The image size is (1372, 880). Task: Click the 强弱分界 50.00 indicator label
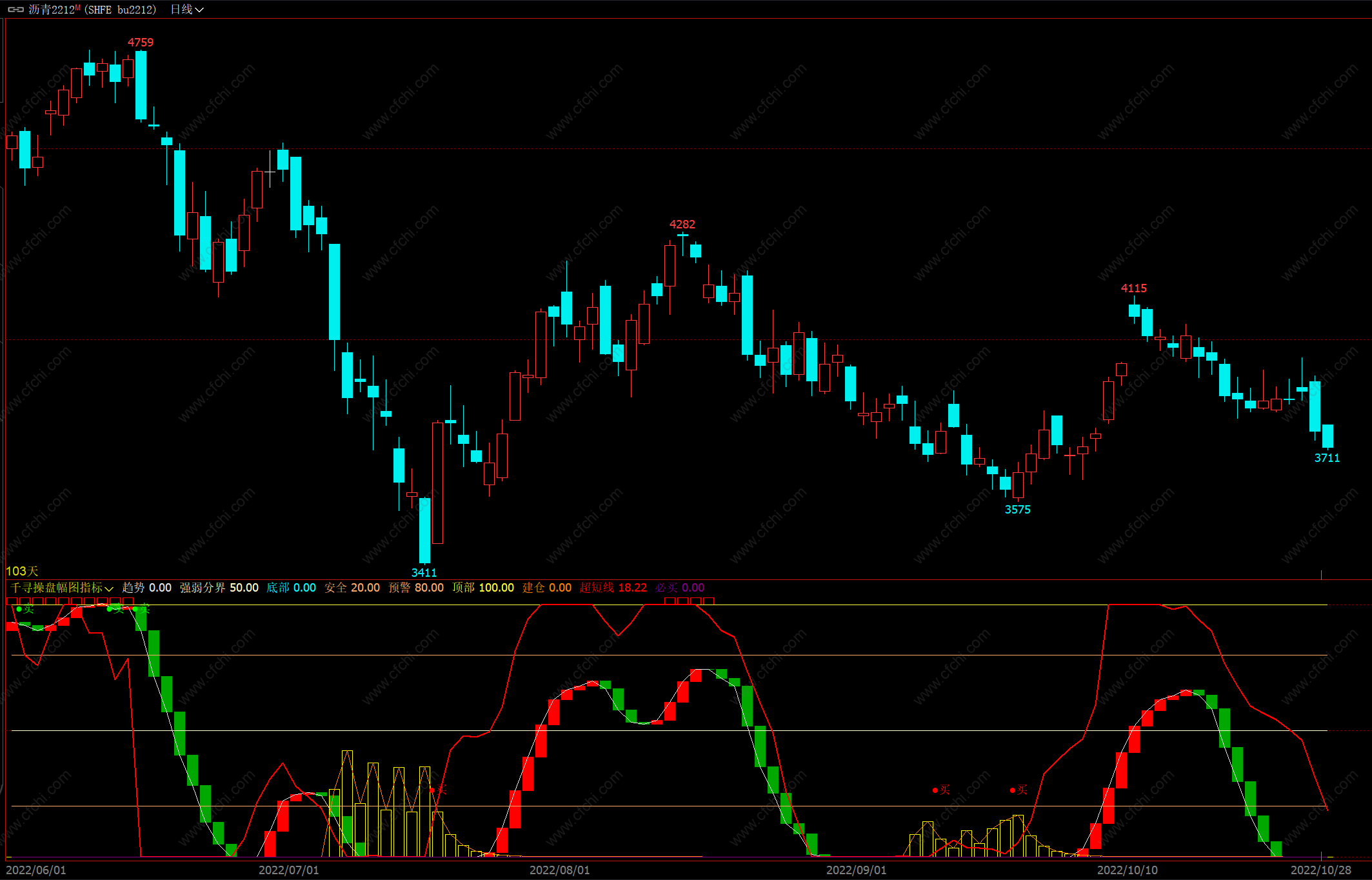[x=219, y=588]
